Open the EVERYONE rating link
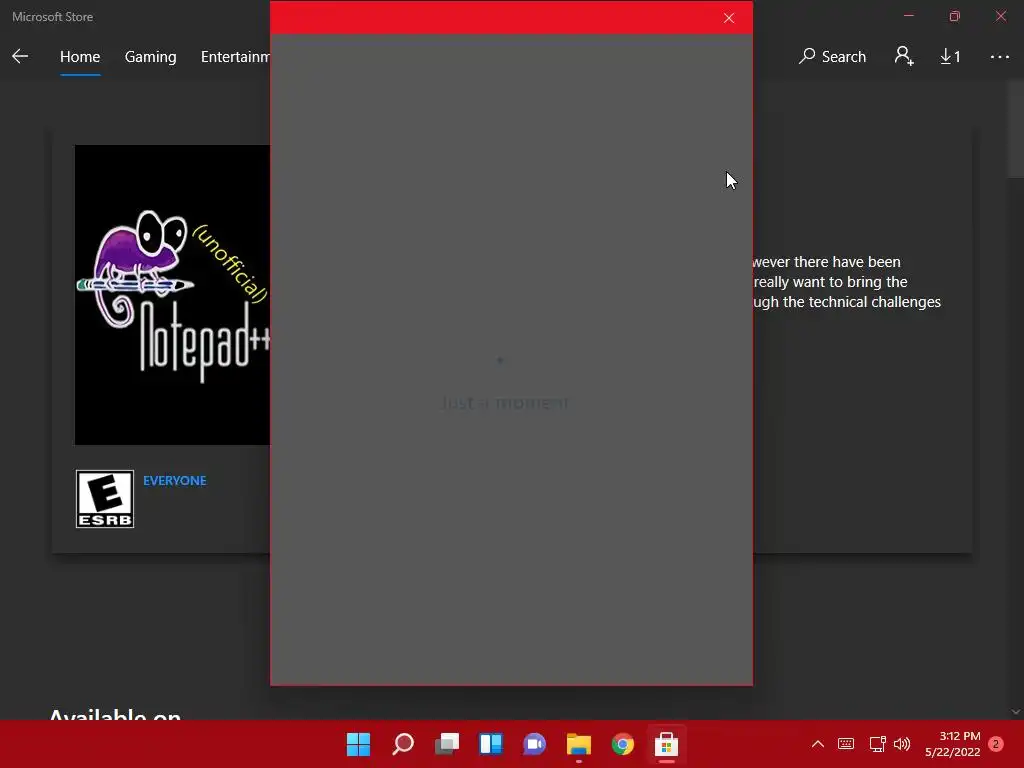 tap(174, 481)
